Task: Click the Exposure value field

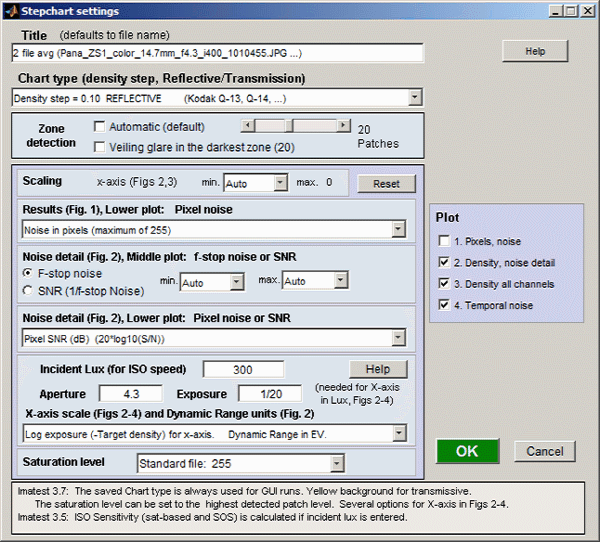Action: 270,393
